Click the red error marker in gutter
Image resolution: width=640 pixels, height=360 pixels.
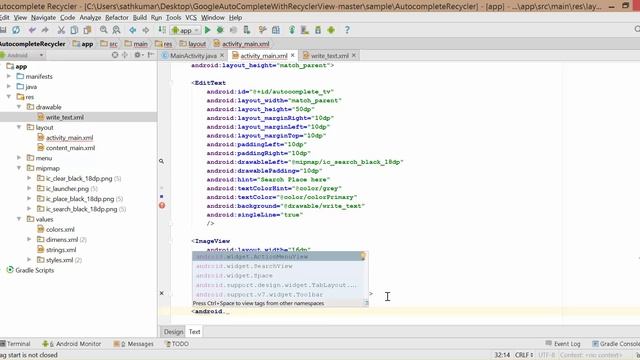click(162, 205)
